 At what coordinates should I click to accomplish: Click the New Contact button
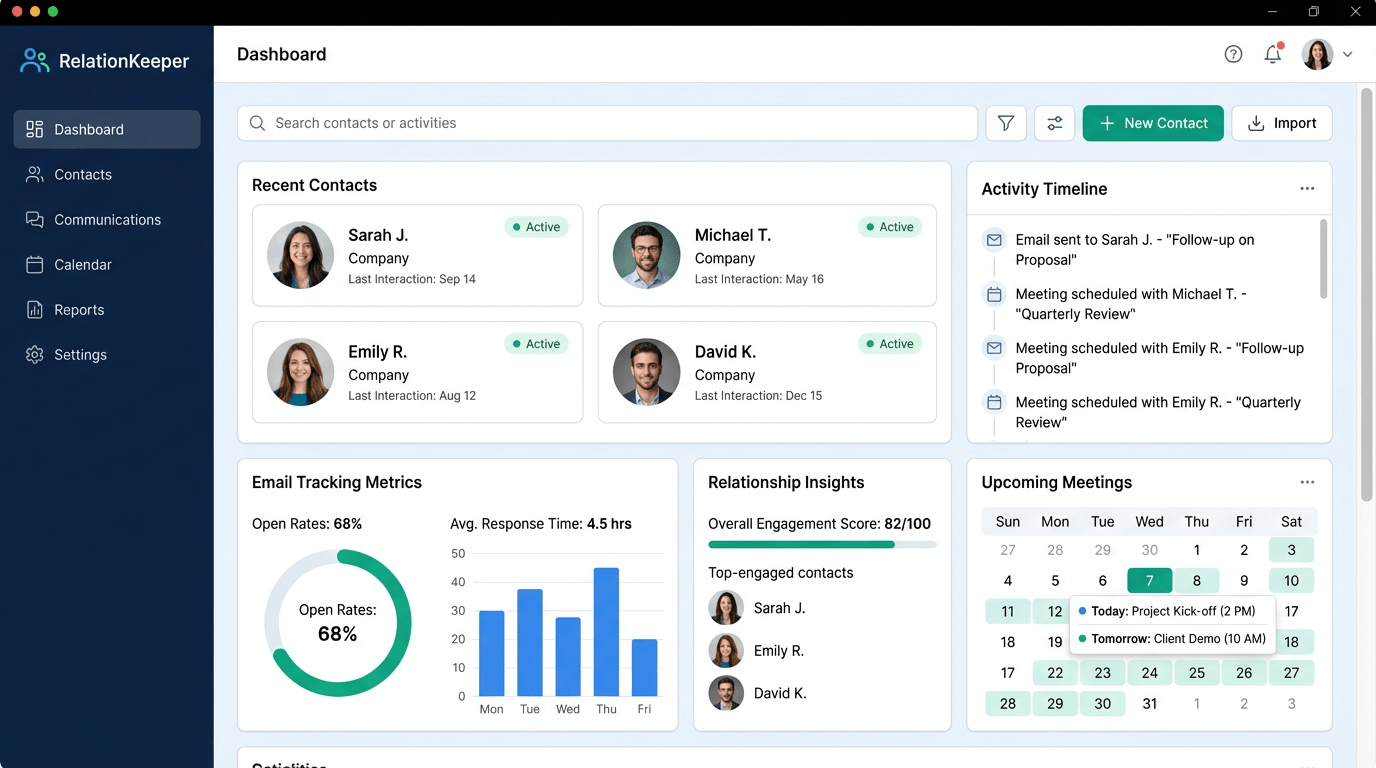point(1152,123)
